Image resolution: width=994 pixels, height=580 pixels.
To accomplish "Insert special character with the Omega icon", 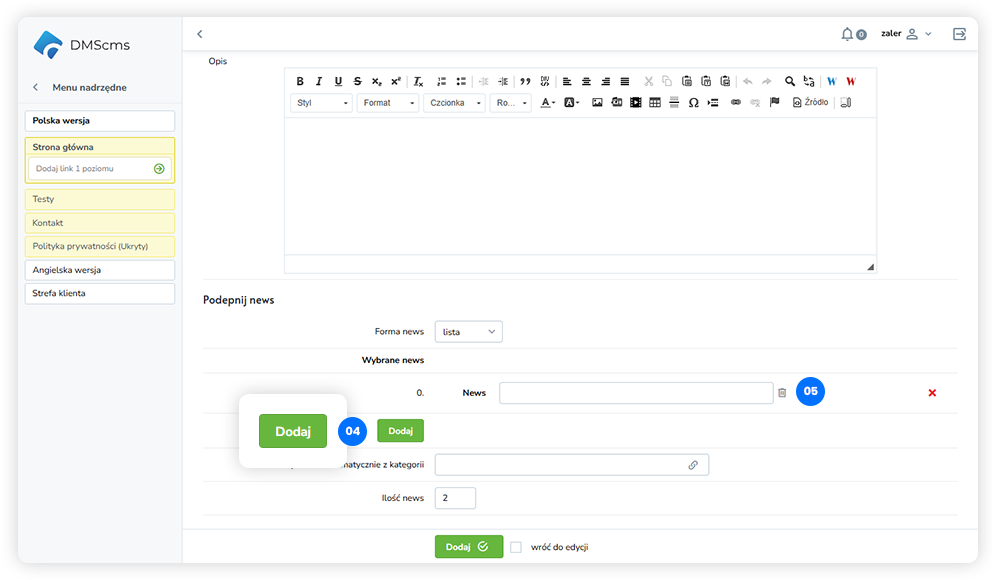I will (693, 103).
